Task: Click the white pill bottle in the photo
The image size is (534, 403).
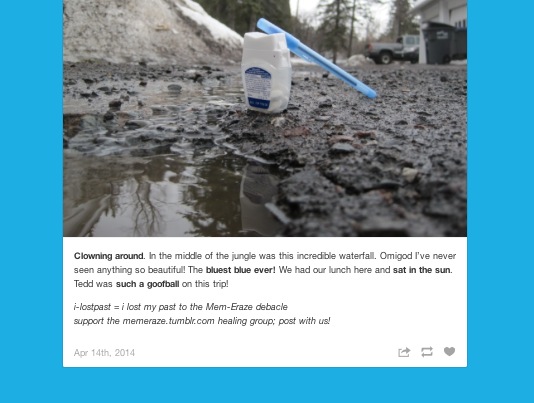Action: click(x=266, y=72)
